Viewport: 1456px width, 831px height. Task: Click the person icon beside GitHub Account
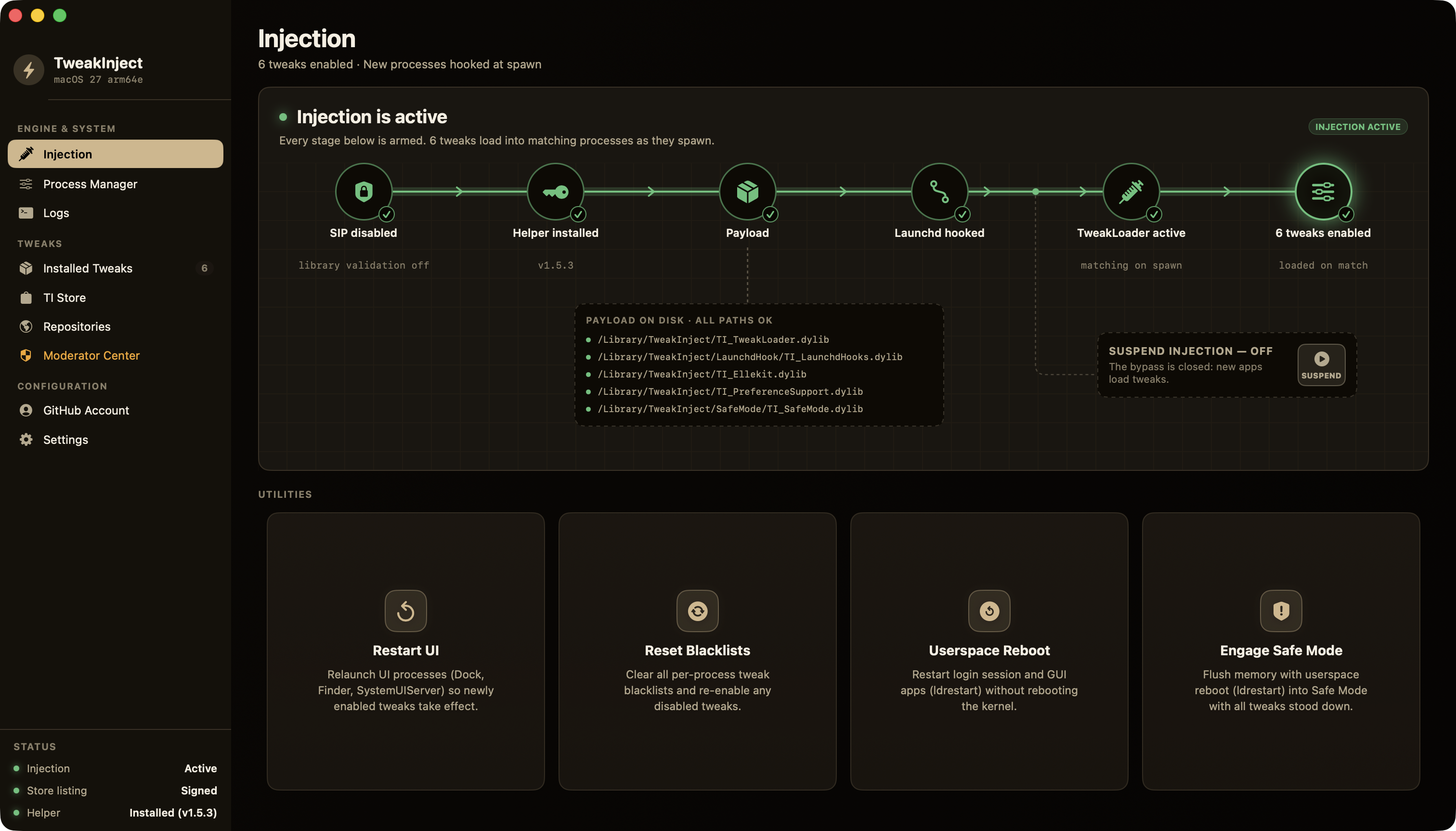(26, 410)
